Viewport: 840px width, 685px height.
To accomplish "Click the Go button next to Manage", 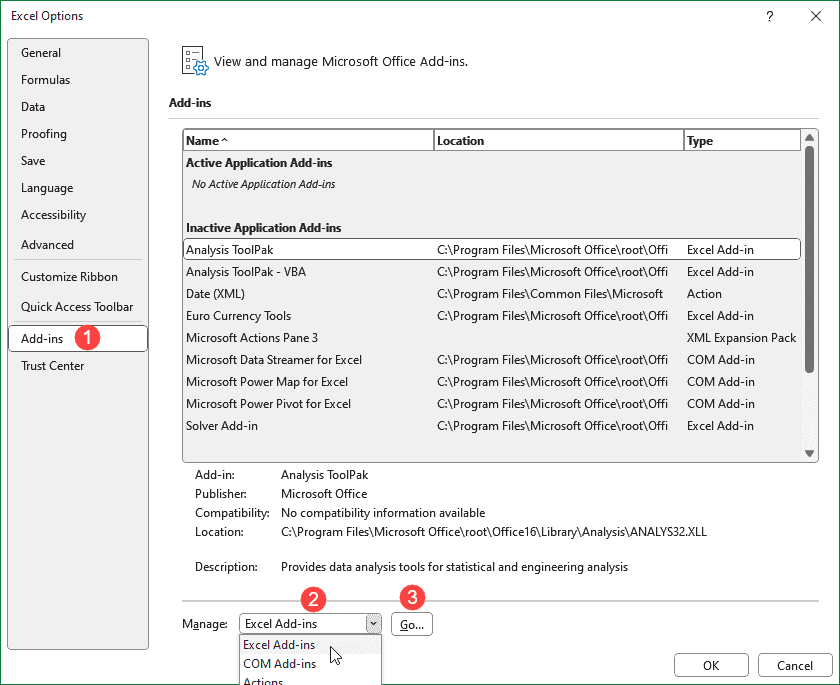I will coord(411,623).
